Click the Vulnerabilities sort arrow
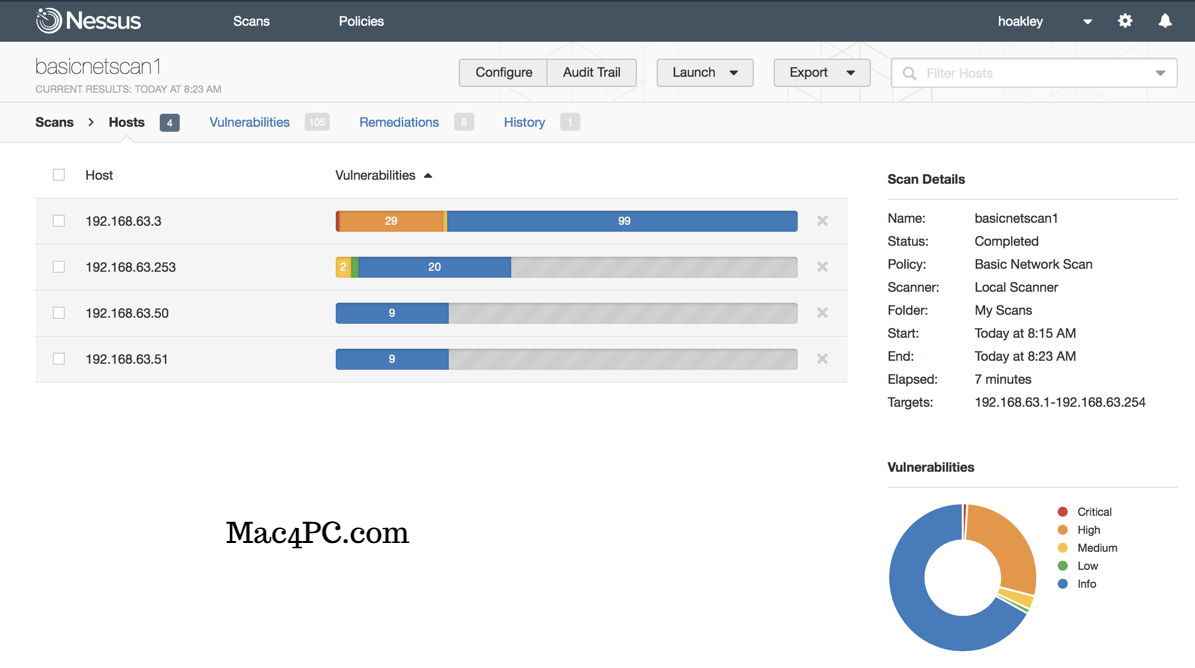Screen dimensions: 1195x668 tap(428, 175)
